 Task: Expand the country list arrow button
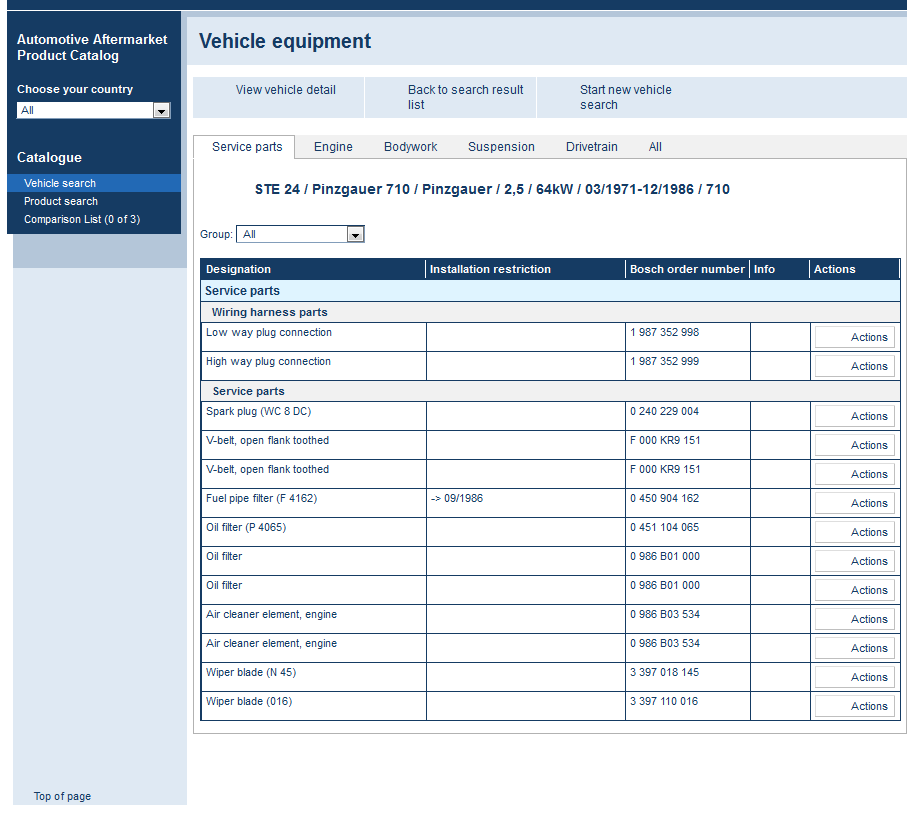coord(161,110)
